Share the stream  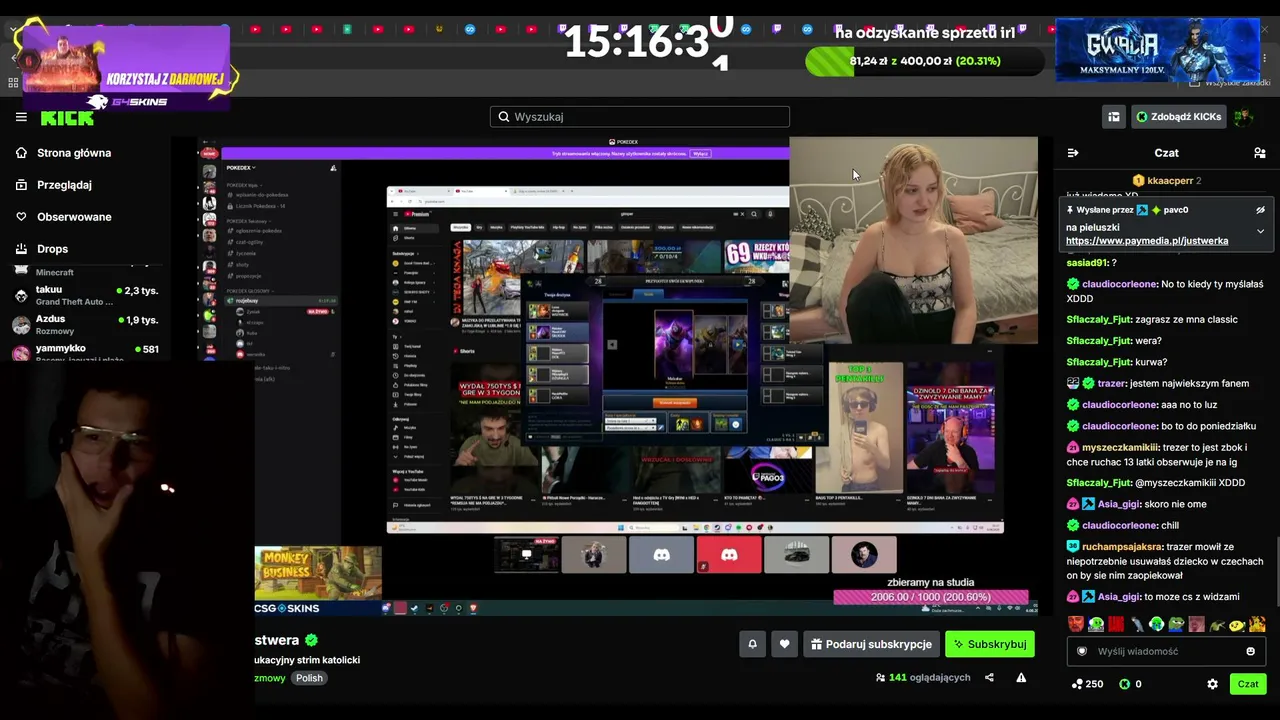pyautogui.click(x=989, y=678)
